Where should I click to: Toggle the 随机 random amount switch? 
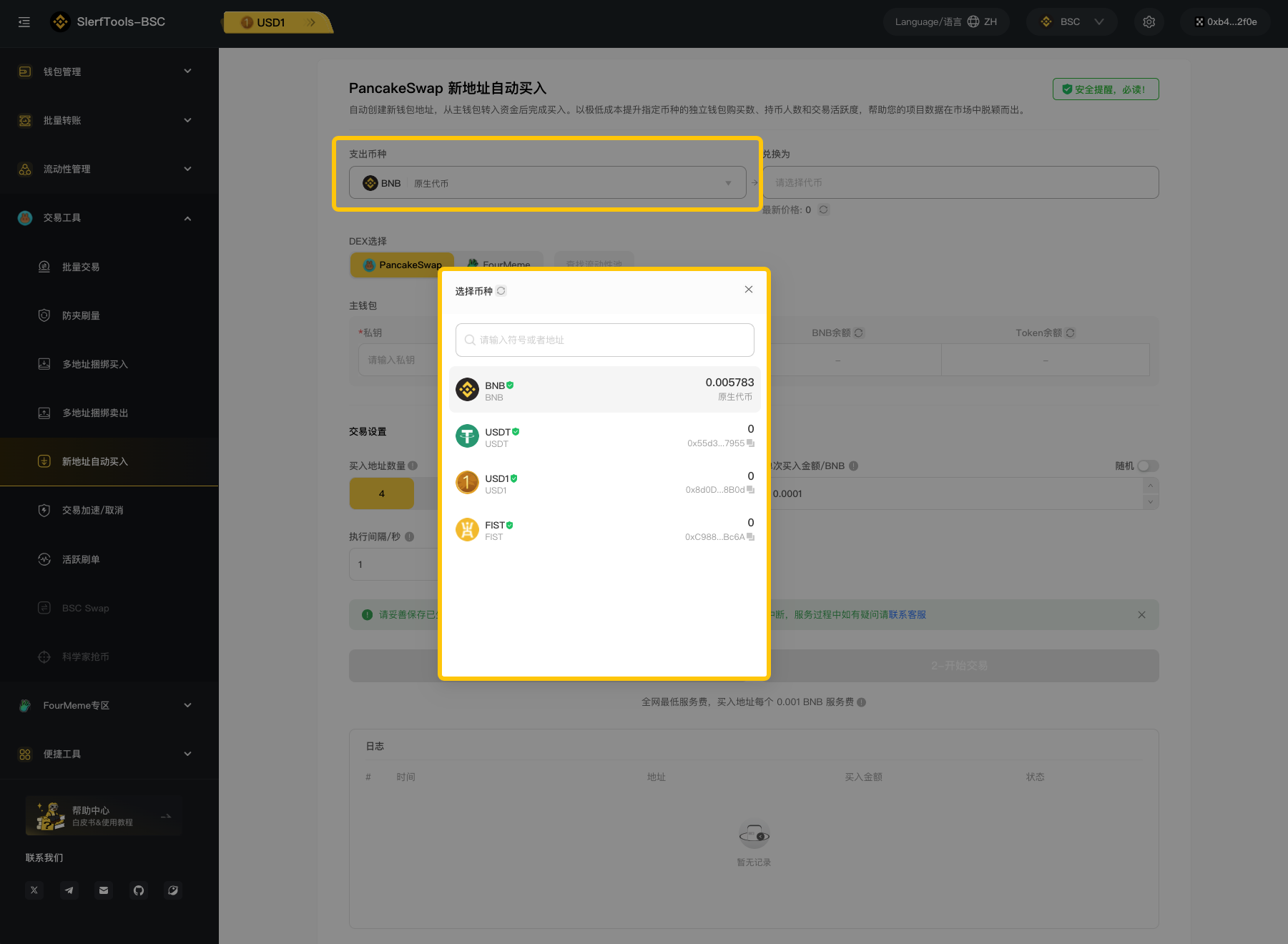point(1147,466)
